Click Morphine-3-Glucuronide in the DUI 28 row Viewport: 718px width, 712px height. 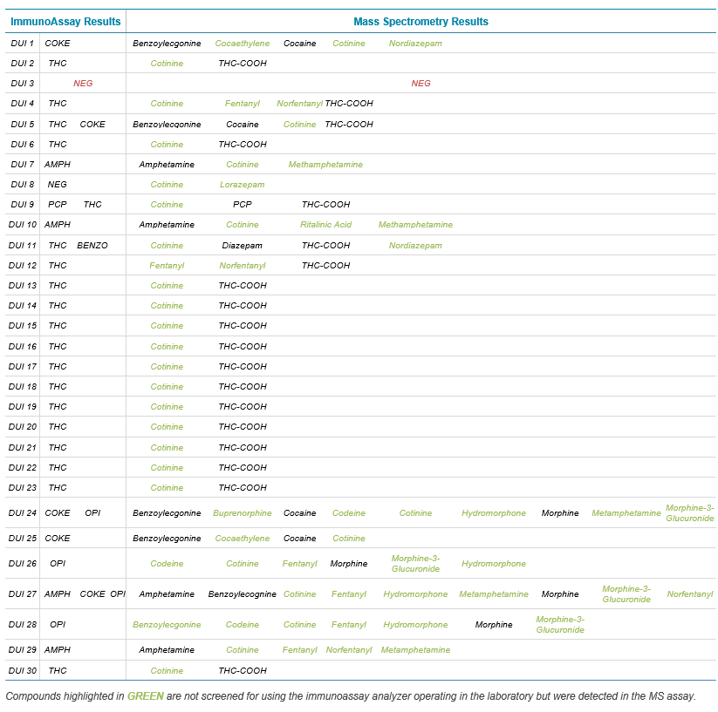click(x=560, y=625)
